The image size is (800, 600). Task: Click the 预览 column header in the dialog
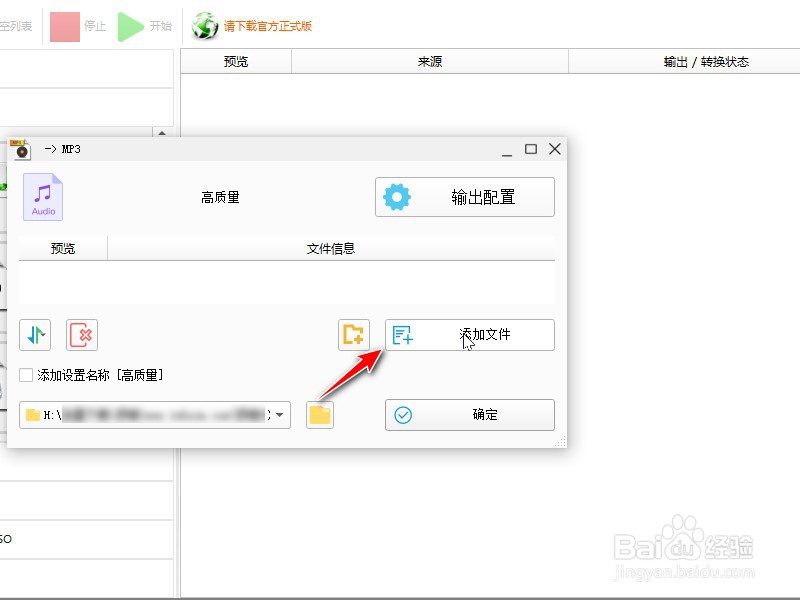(x=63, y=248)
